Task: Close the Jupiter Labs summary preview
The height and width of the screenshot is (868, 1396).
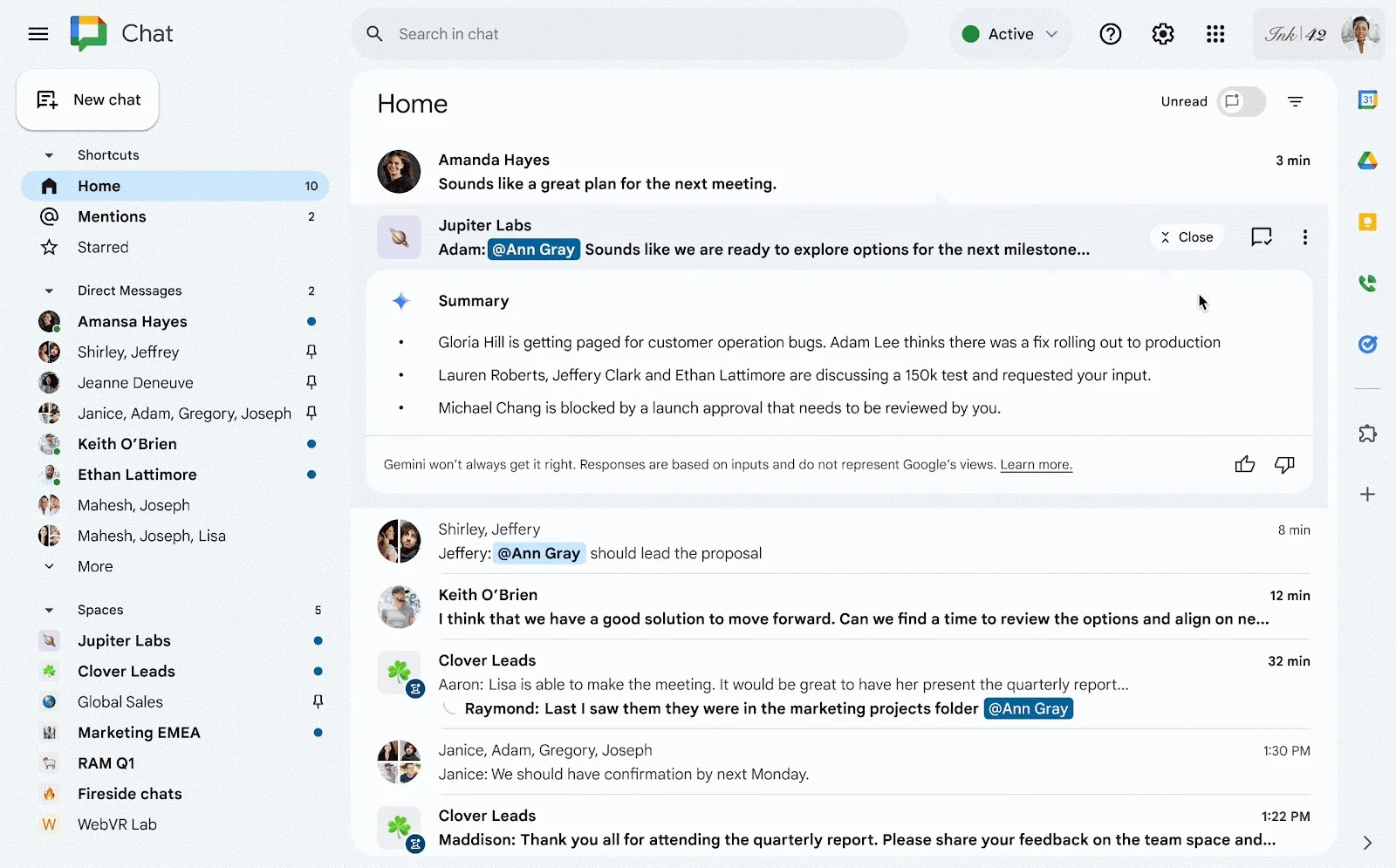Action: 1187,236
